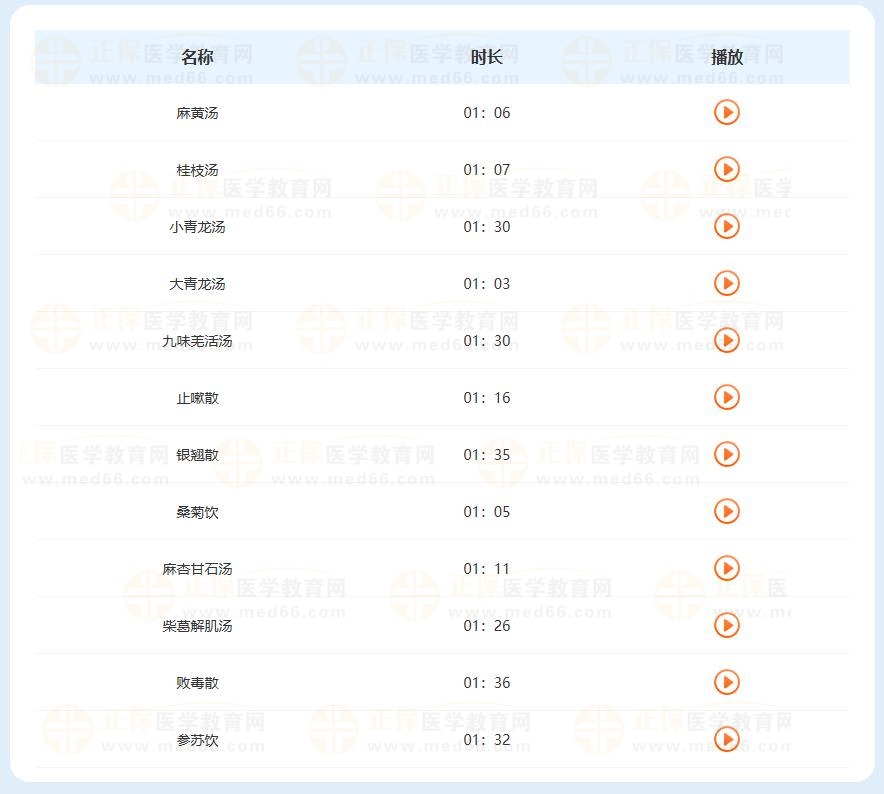The image size is (884, 794).
Task: Play the 柴葛解肌汤 clip
Action: [726, 625]
